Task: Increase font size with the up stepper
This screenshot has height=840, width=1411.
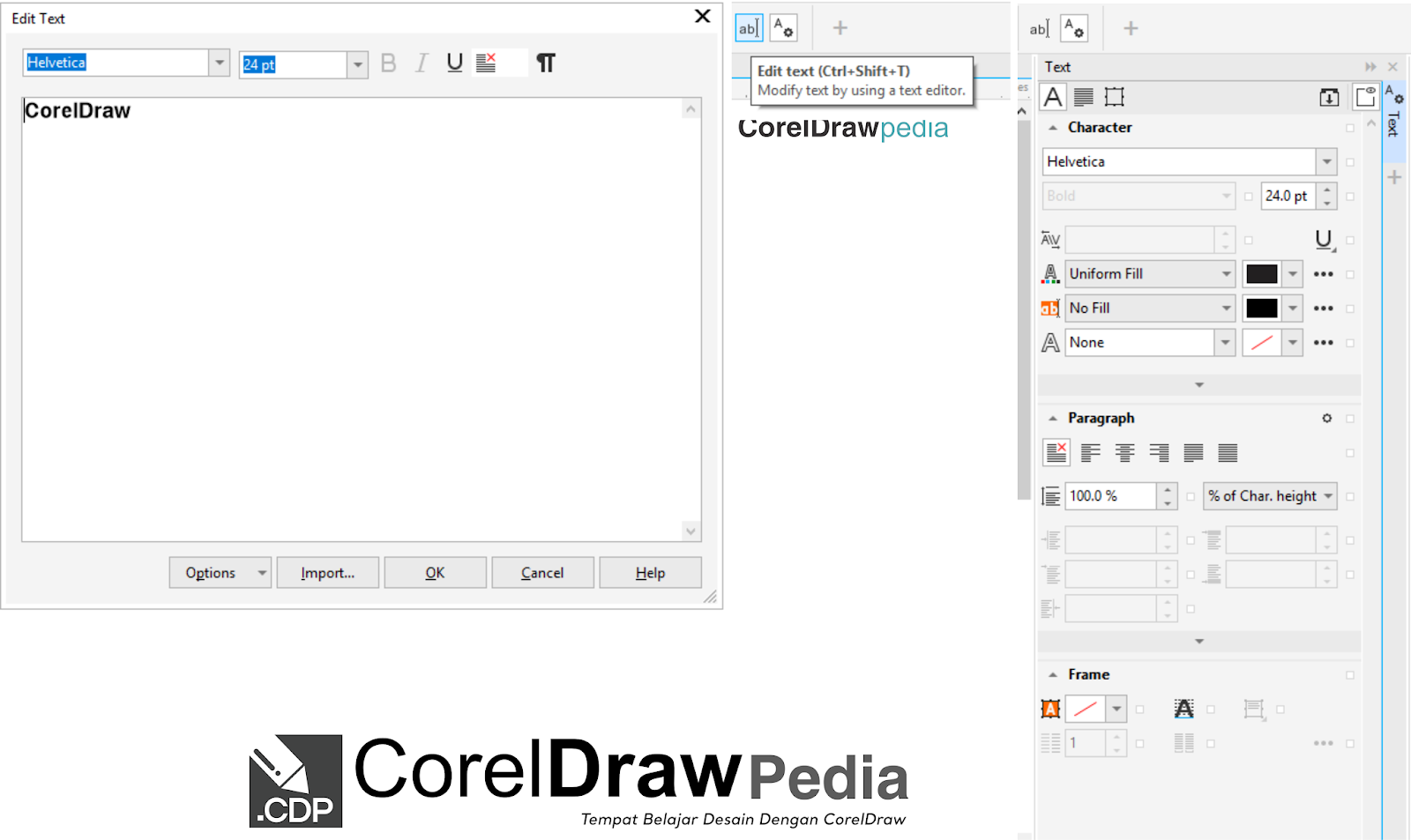Action: click(1327, 190)
